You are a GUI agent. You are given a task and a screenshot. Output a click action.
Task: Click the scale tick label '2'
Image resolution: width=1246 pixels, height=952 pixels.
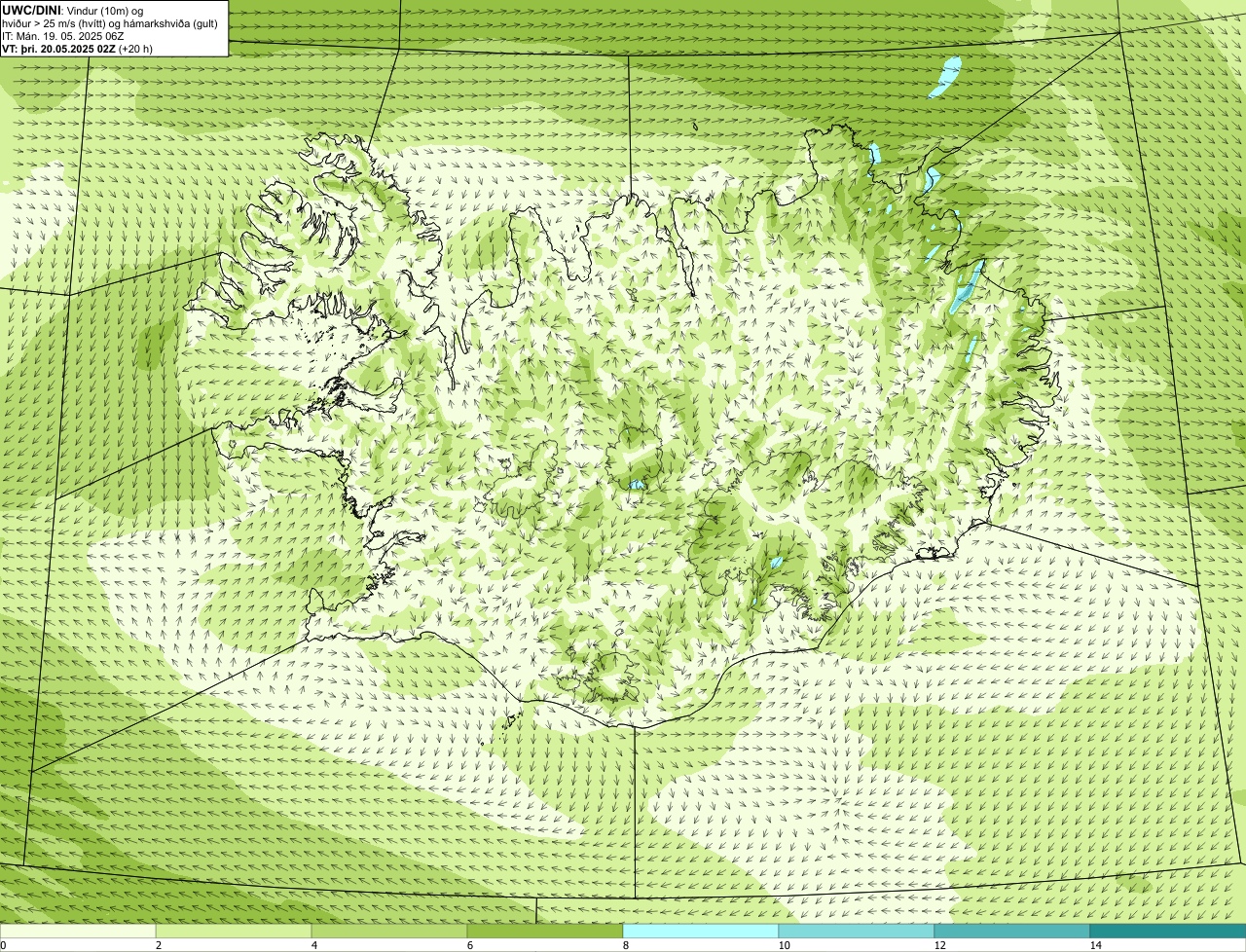coord(158,945)
